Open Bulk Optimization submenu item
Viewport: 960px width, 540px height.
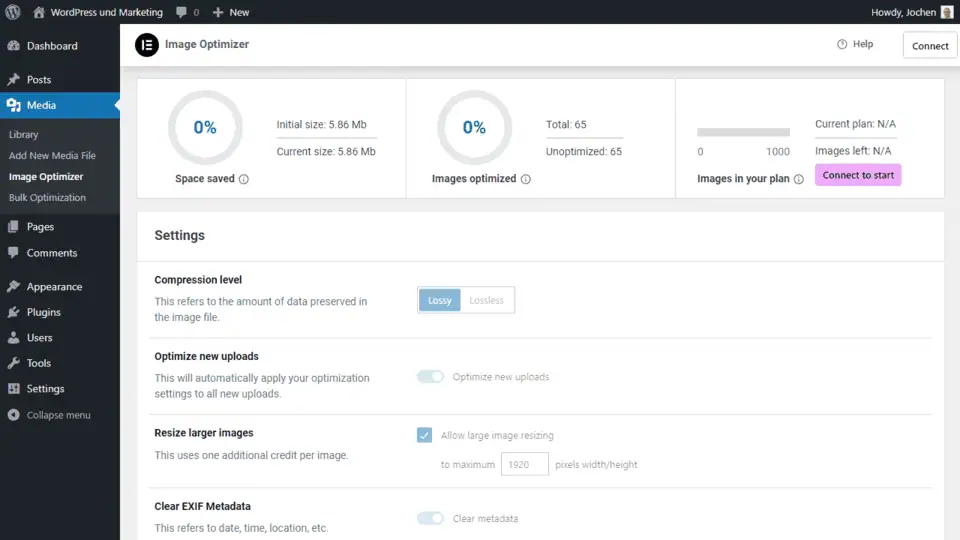point(47,198)
